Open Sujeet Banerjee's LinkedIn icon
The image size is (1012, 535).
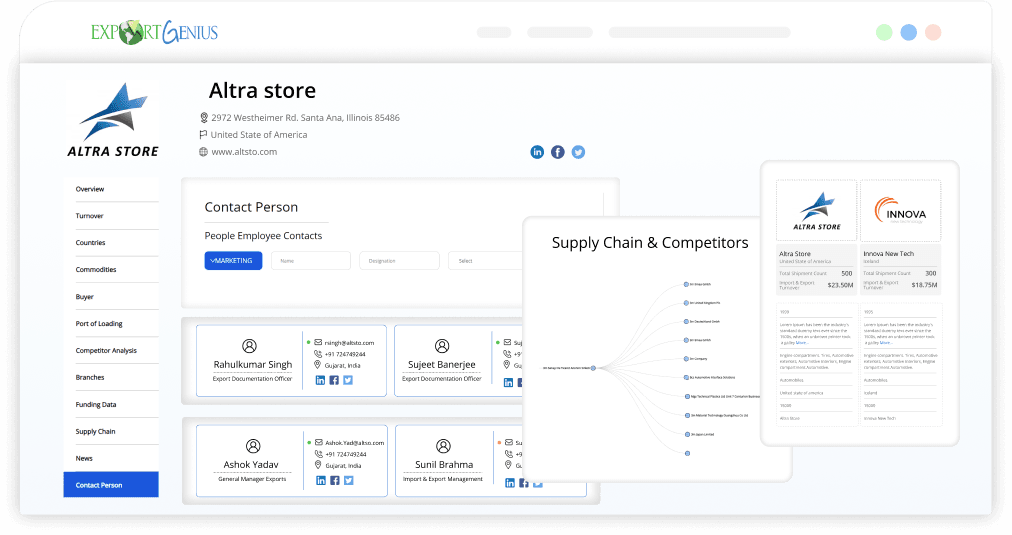point(509,382)
